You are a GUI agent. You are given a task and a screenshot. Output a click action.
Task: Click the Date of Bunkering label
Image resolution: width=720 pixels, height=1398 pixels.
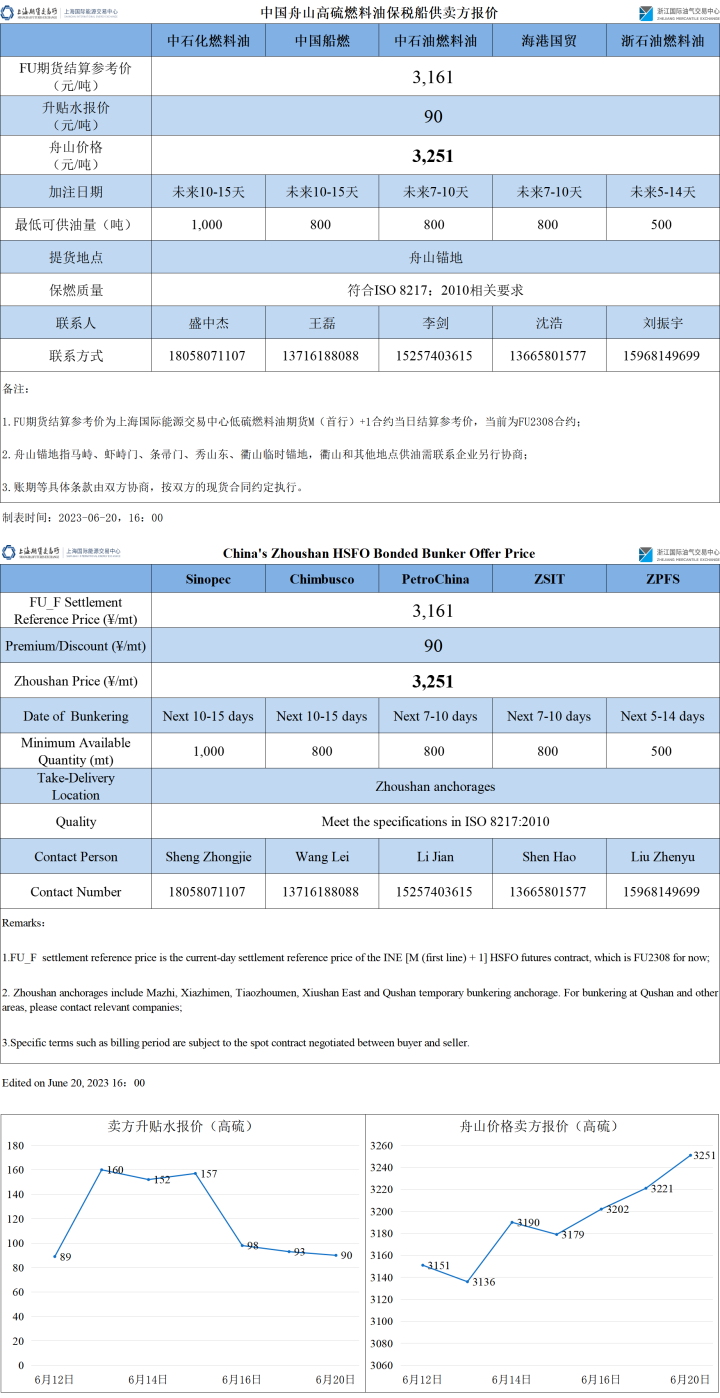[x=76, y=716]
